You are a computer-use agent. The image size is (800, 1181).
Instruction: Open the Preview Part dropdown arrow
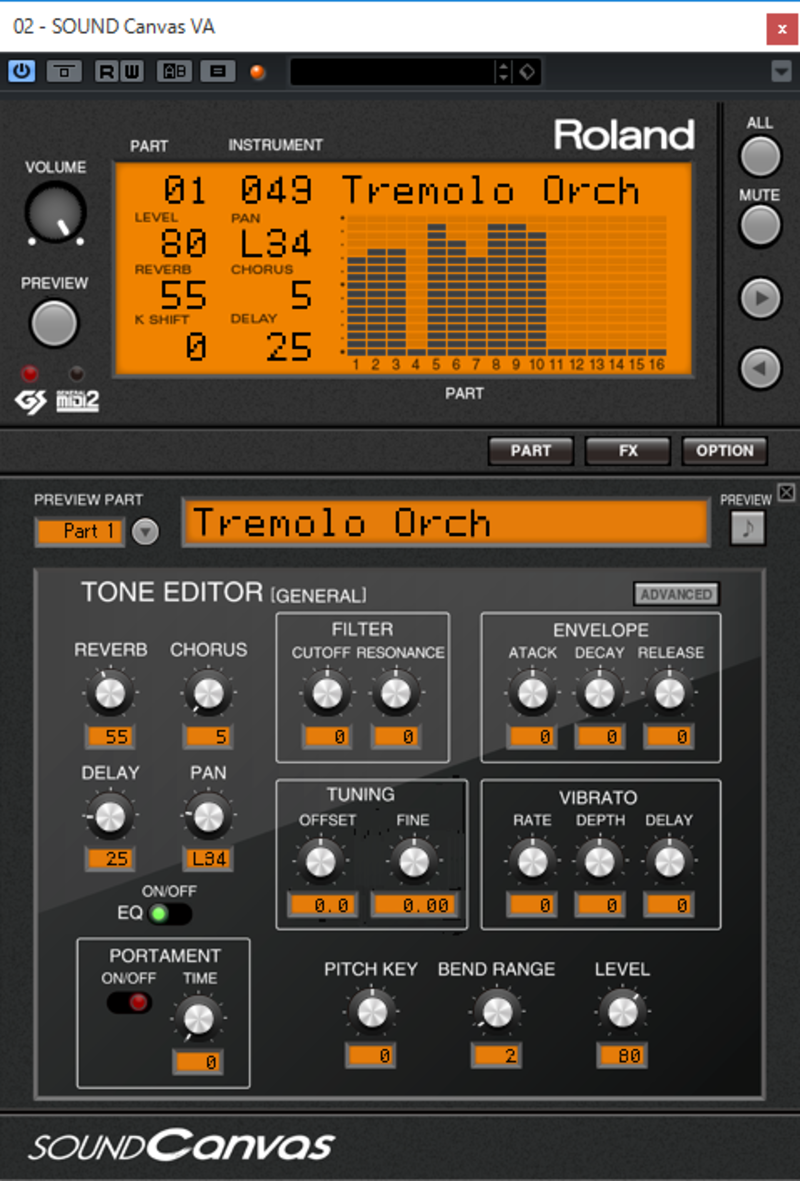[145, 532]
